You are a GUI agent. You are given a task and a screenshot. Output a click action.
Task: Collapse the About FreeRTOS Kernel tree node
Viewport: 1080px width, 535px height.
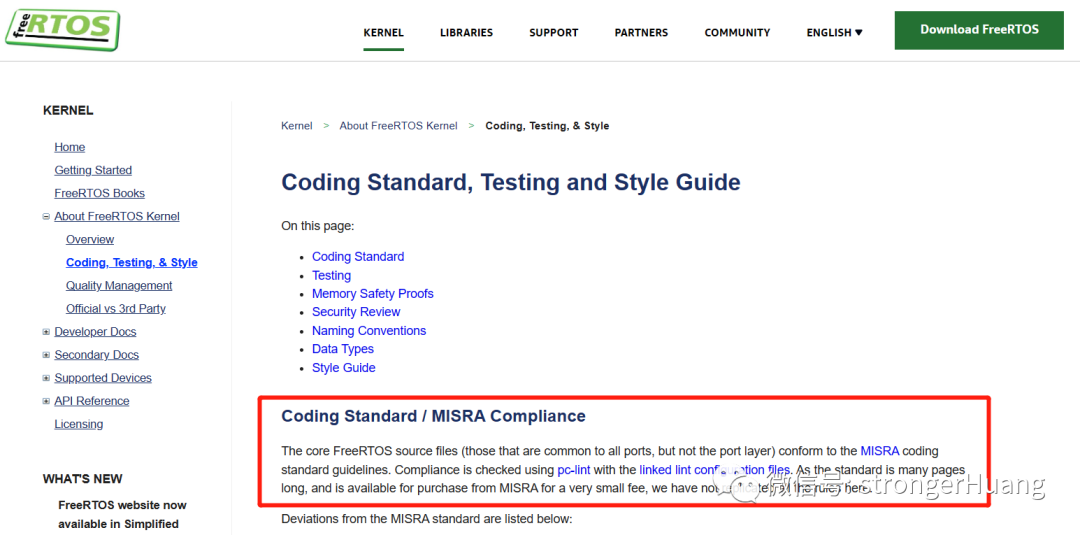(46, 217)
